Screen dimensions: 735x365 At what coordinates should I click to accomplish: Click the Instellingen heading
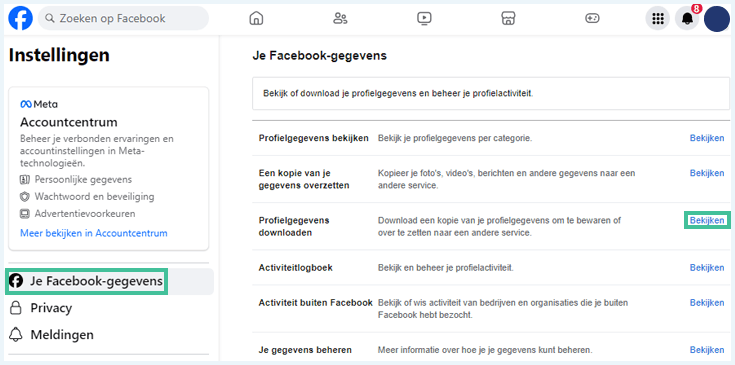pos(59,55)
